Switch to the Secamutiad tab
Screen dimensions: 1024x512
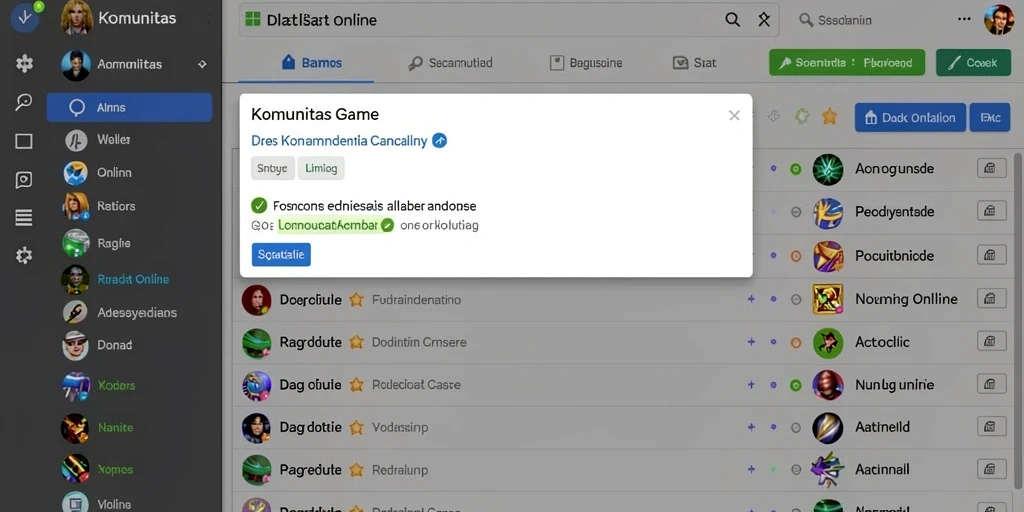pos(450,63)
